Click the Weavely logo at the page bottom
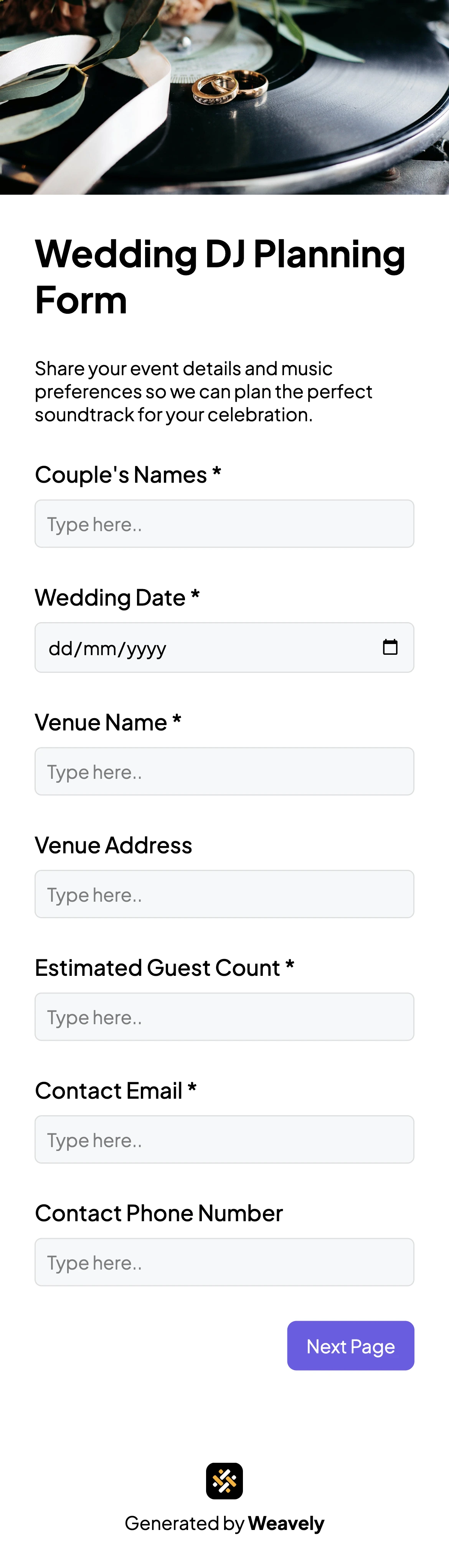449x1568 pixels. coord(225,1482)
